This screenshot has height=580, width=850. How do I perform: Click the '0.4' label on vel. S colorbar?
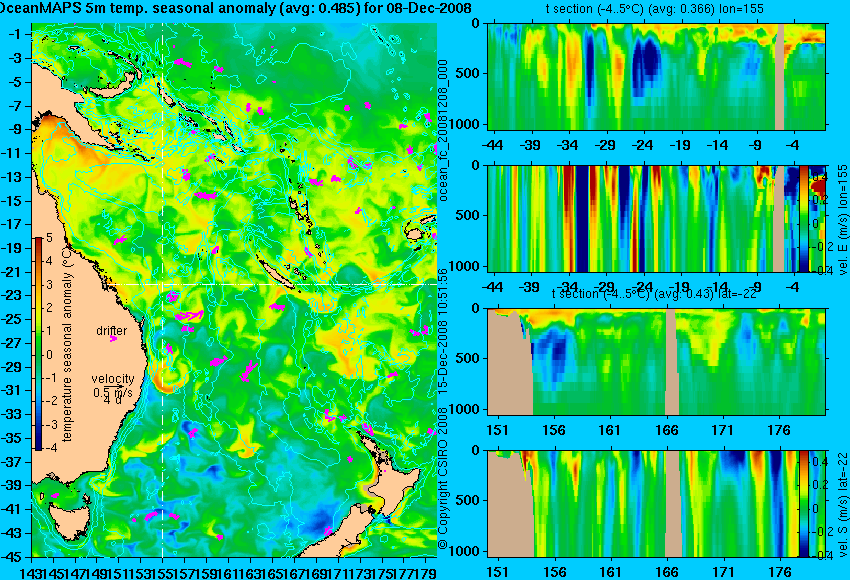819,461
